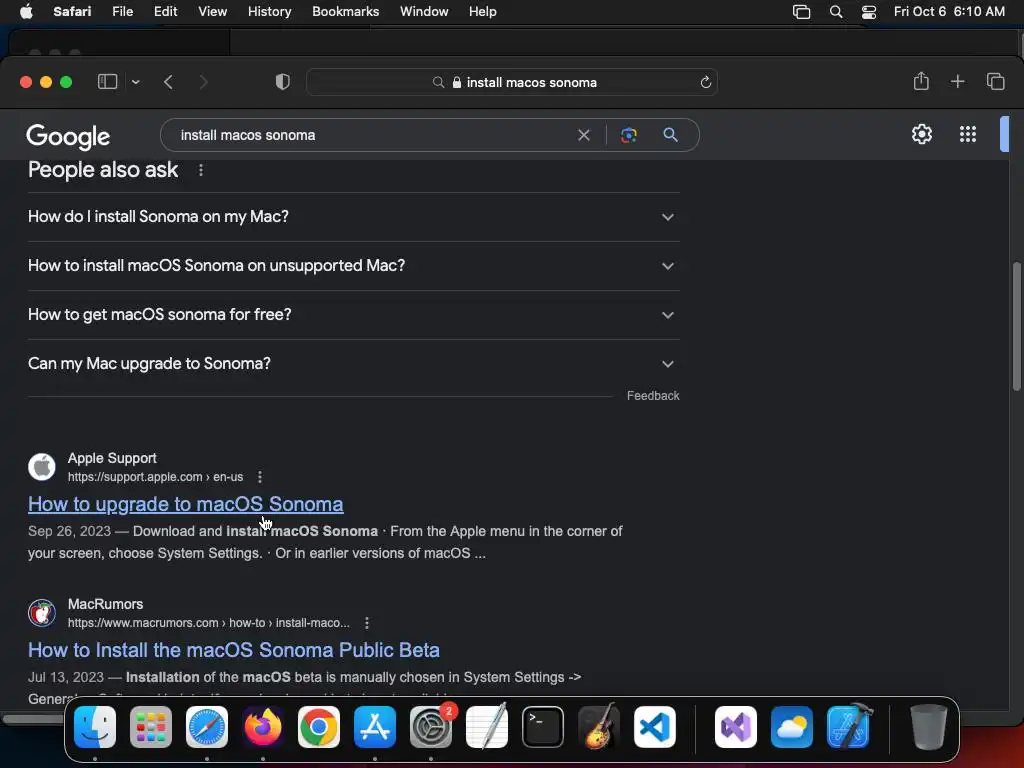The image size is (1024, 768).
Task: Click the Google logo
Action: pos(68,136)
